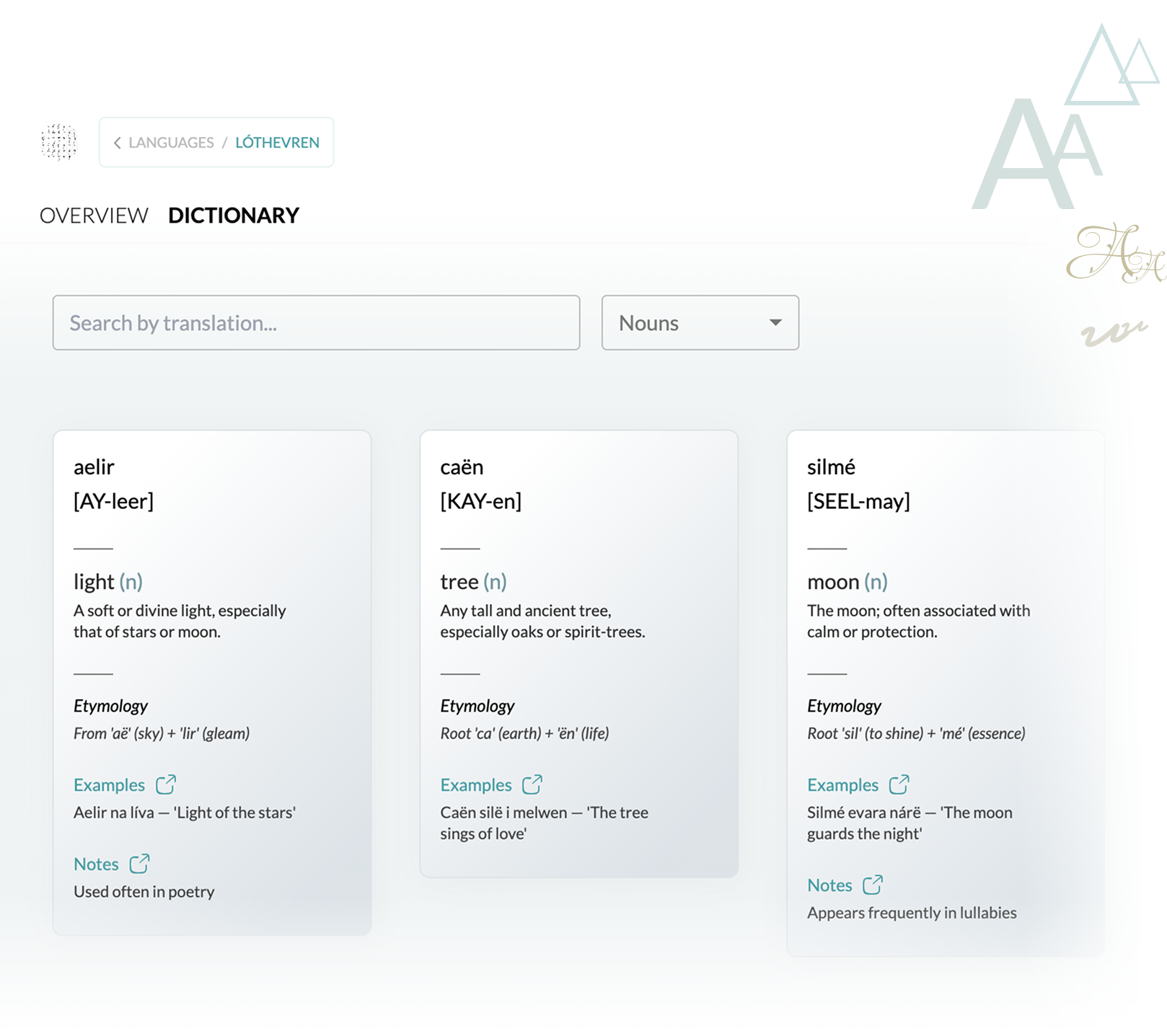Click the search by translation field
The height and width of the screenshot is (1036, 1167).
pos(315,323)
